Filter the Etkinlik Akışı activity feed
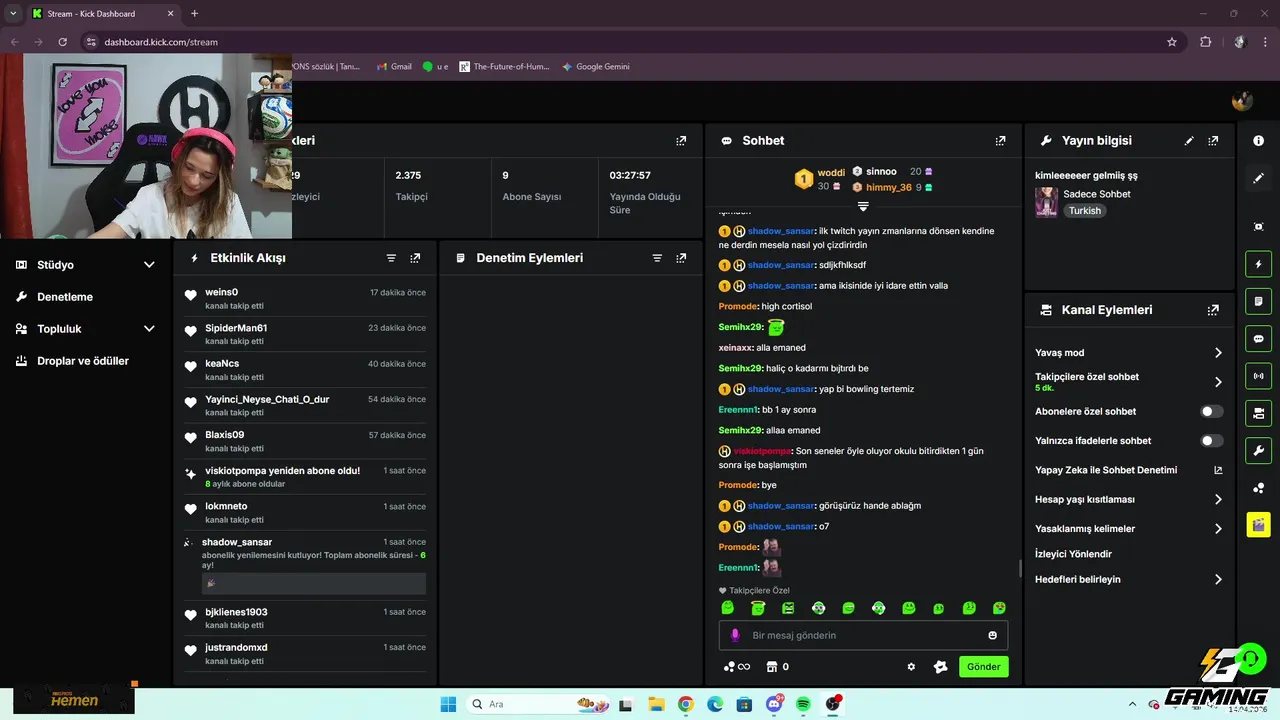The image size is (1280, 720). pos(391,258)
